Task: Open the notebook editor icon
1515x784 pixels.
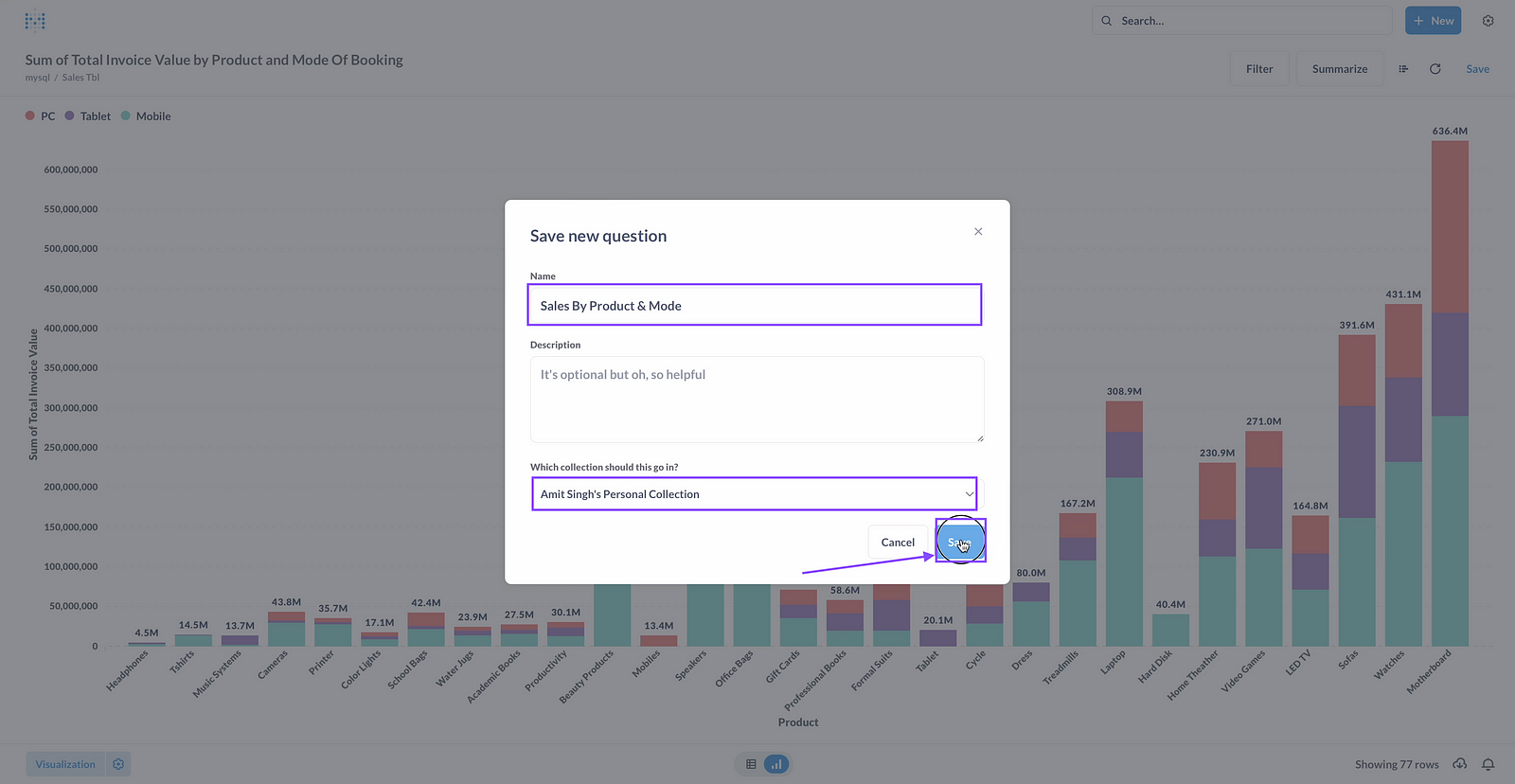Action: tap(1403, 69)
